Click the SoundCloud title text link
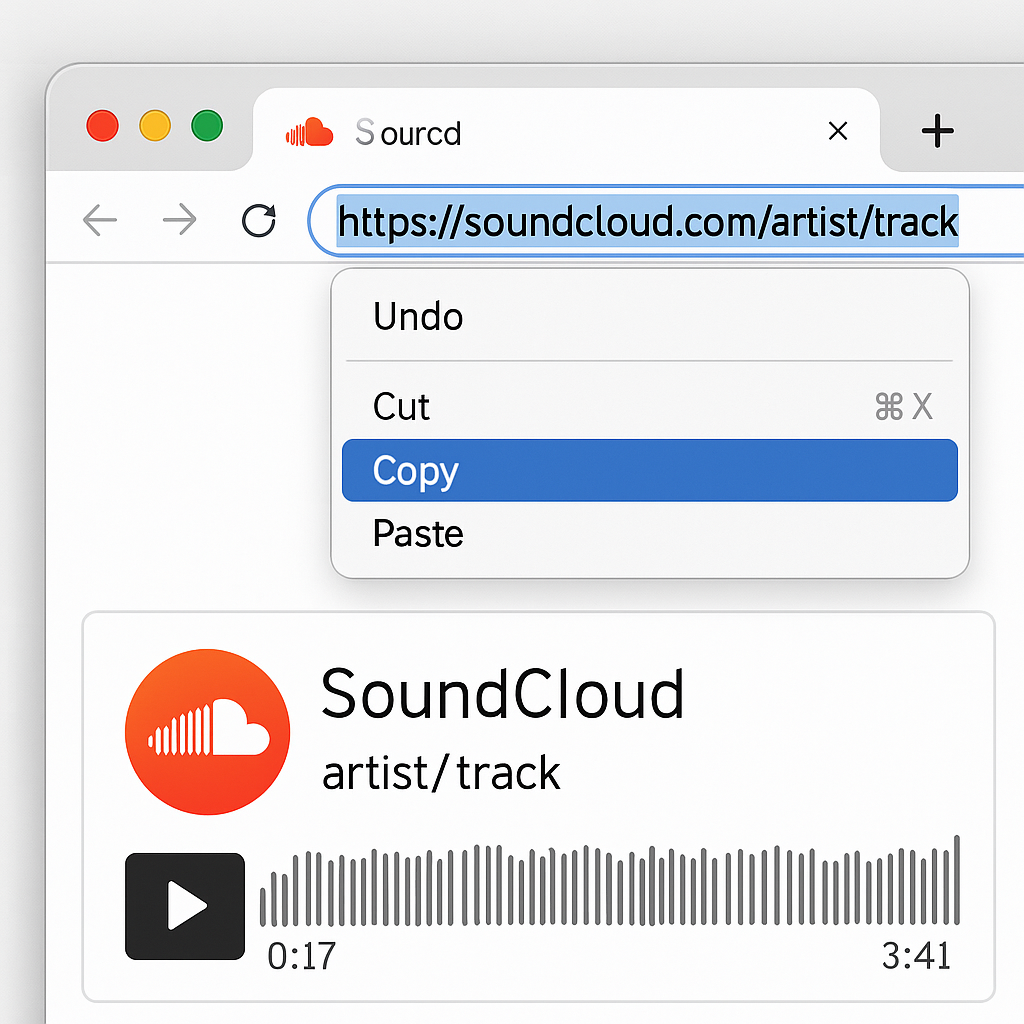Screen dimensions: 1024x1024 click(x=502, y=692)
